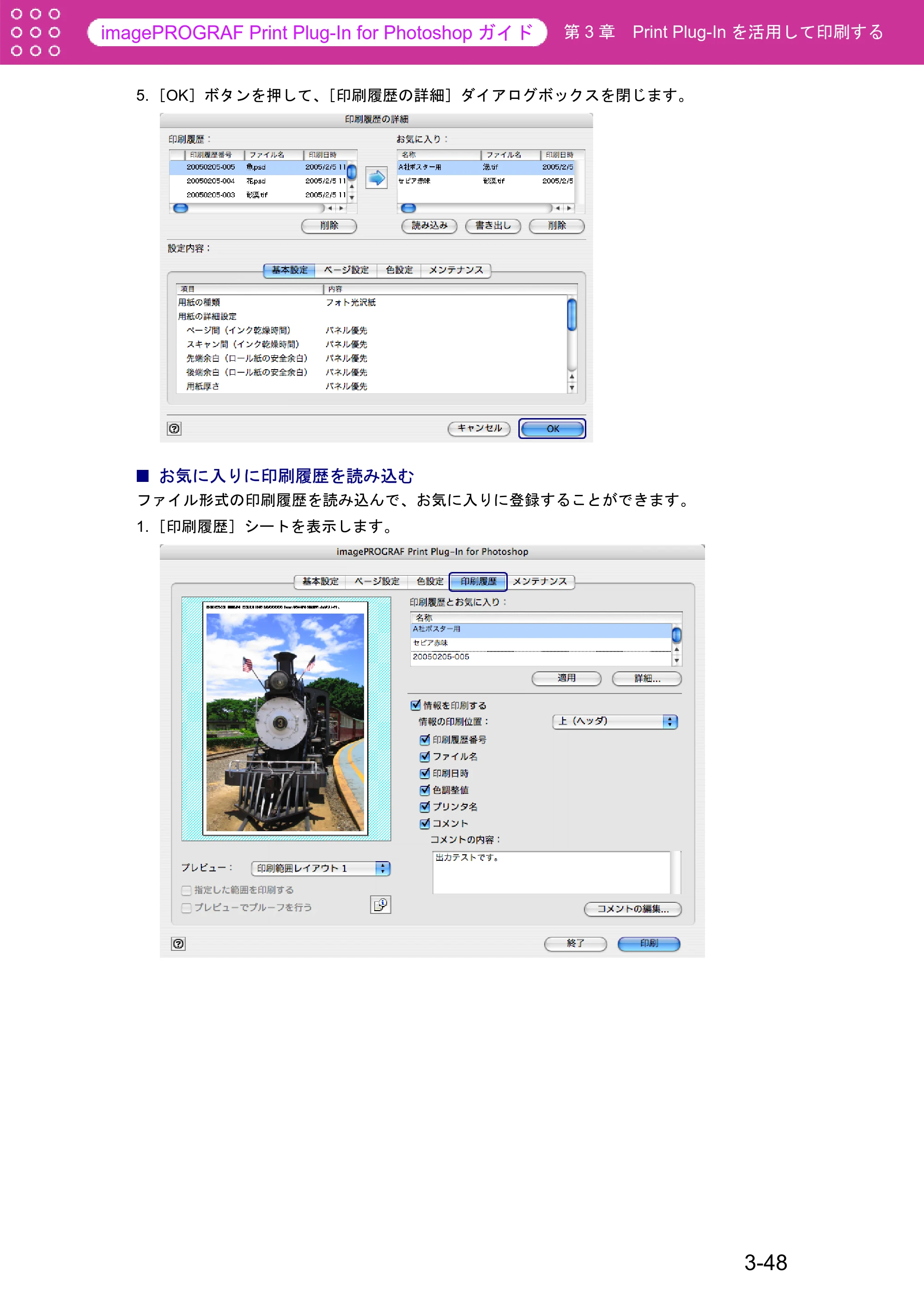Open help in 印刷履歴の詳細 dialog
The image size is (924, 1308).
[174, 428]
